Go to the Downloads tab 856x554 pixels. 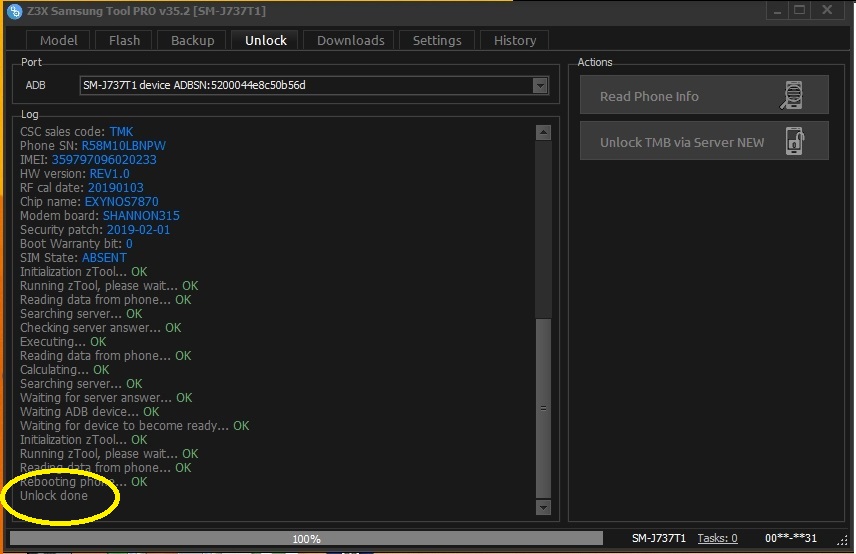pyautogui.click(x=350, y=40)
